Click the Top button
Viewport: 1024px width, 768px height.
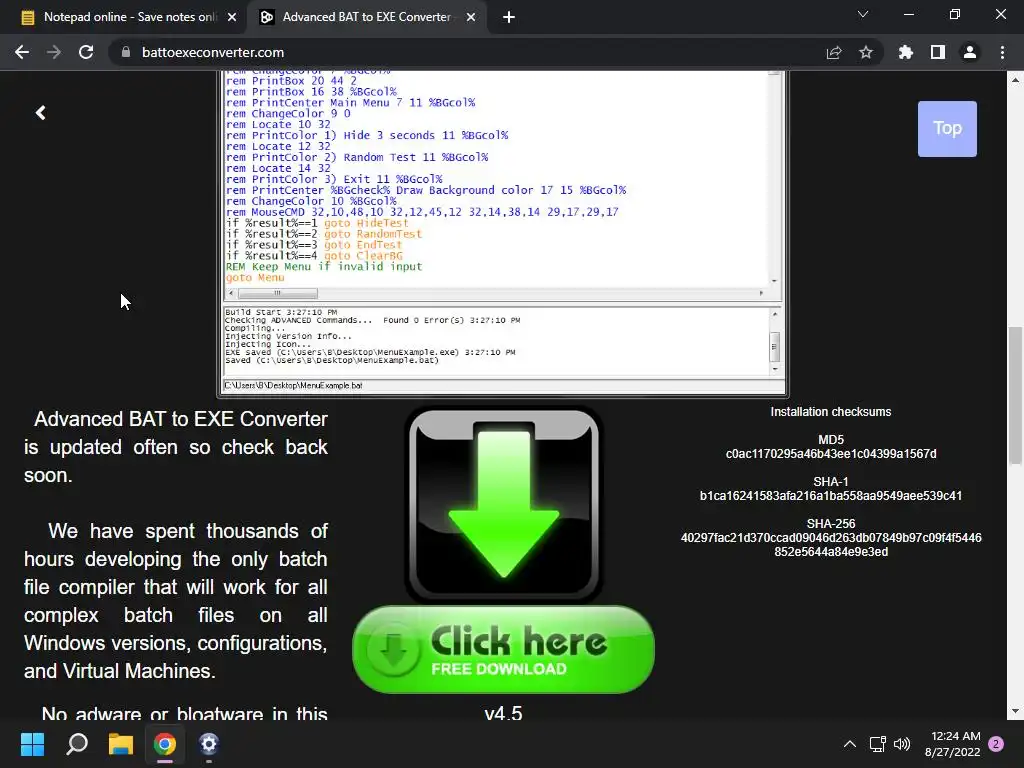coord(947,129)
